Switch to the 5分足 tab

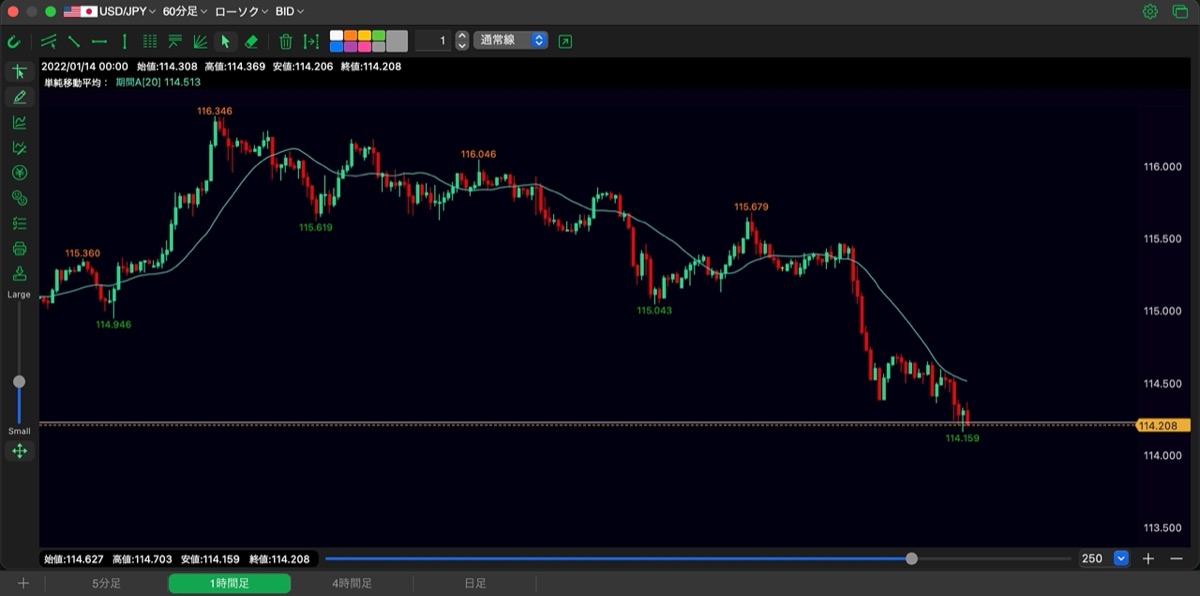pos(106,583)
